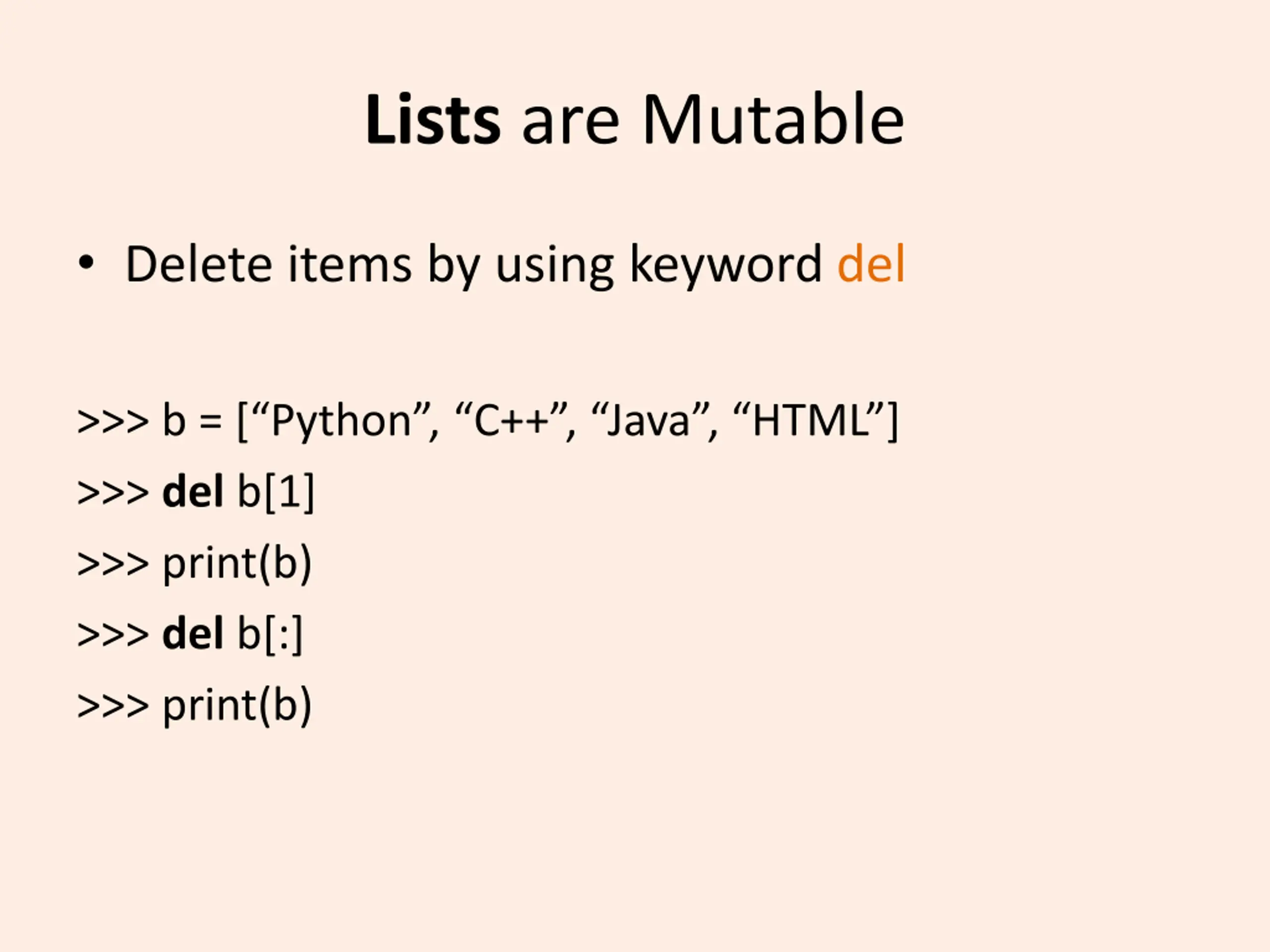Click the word "Delete" in the bullet text

coord(198,265)
